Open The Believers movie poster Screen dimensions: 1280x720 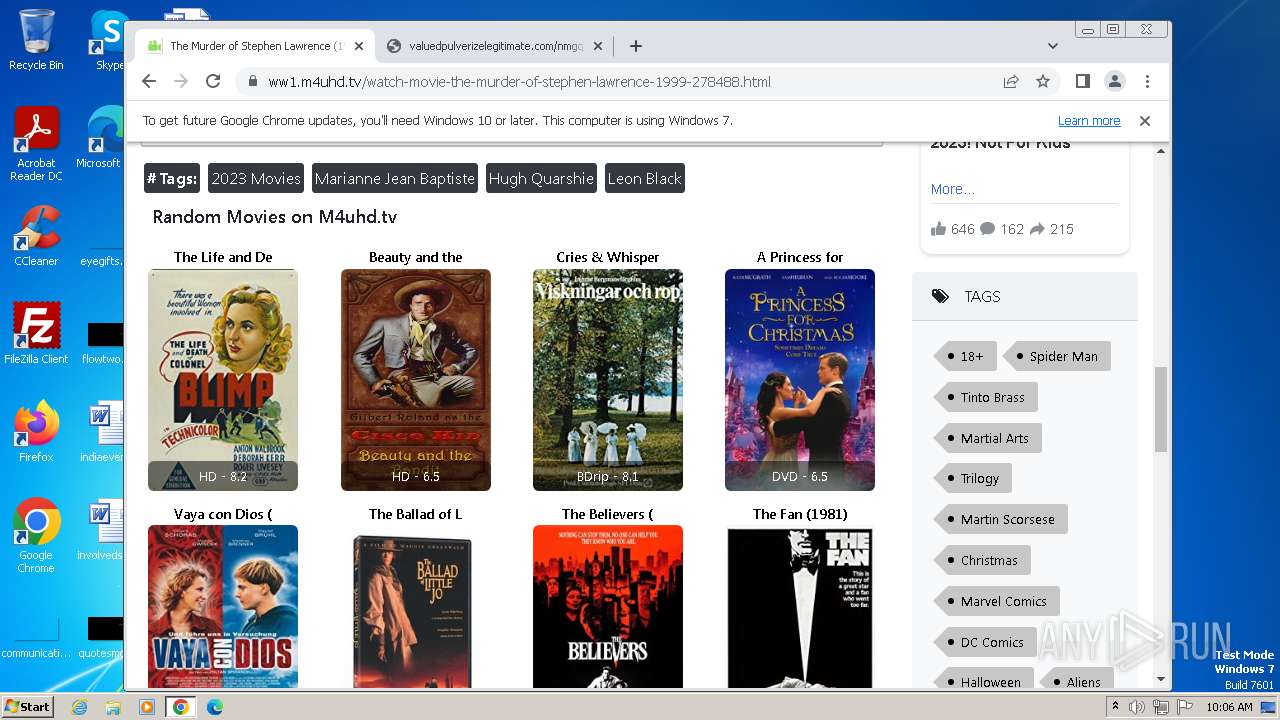[608, 607]
